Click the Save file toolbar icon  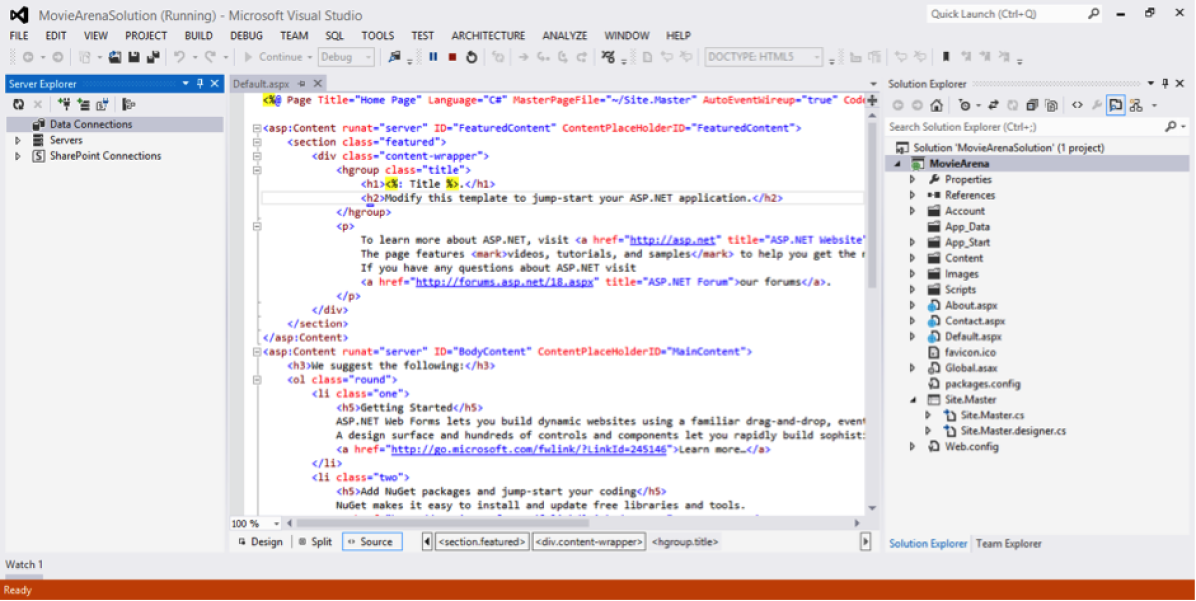coord(134,57)
